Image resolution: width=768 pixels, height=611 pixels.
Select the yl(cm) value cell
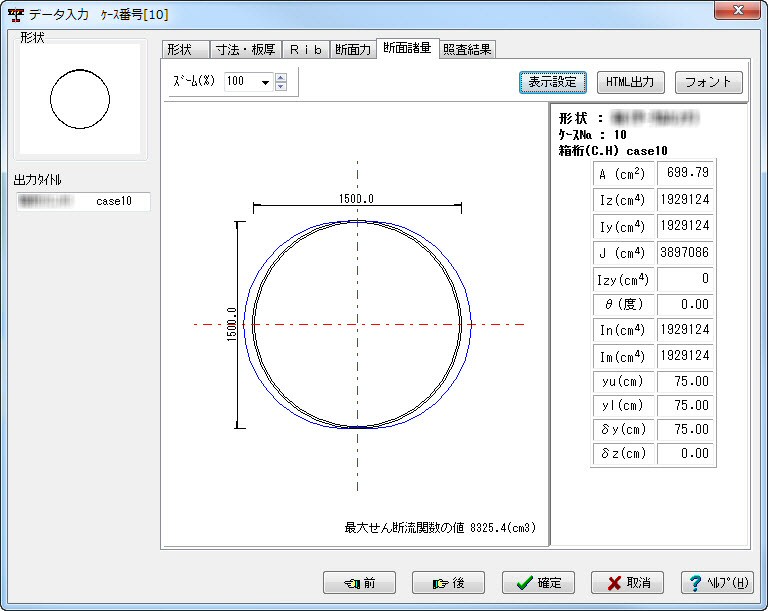tap(685, 405)
